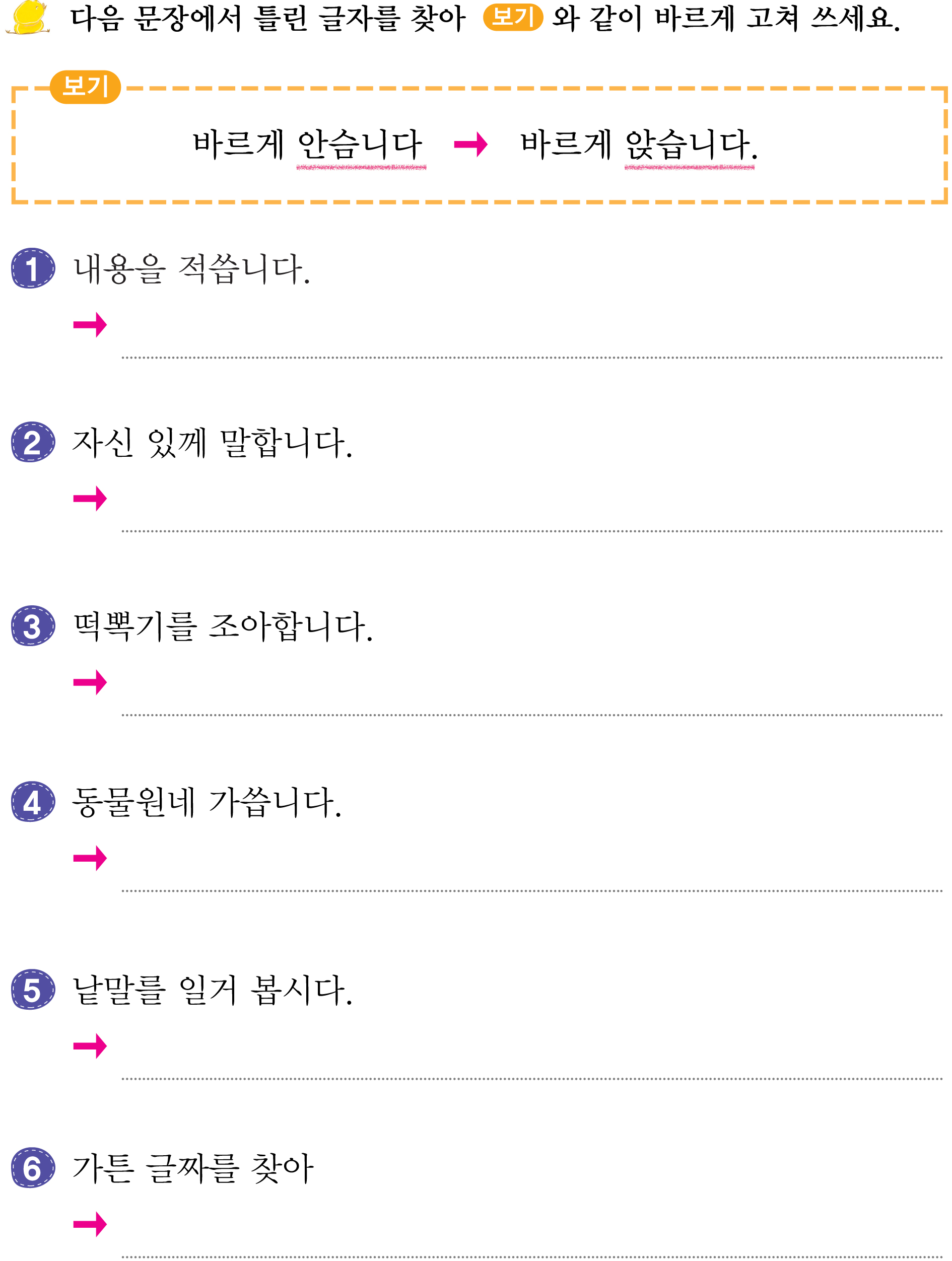Click the sentence 자신 있께 말합니다

pyautogui.click(x=212, y=442)
